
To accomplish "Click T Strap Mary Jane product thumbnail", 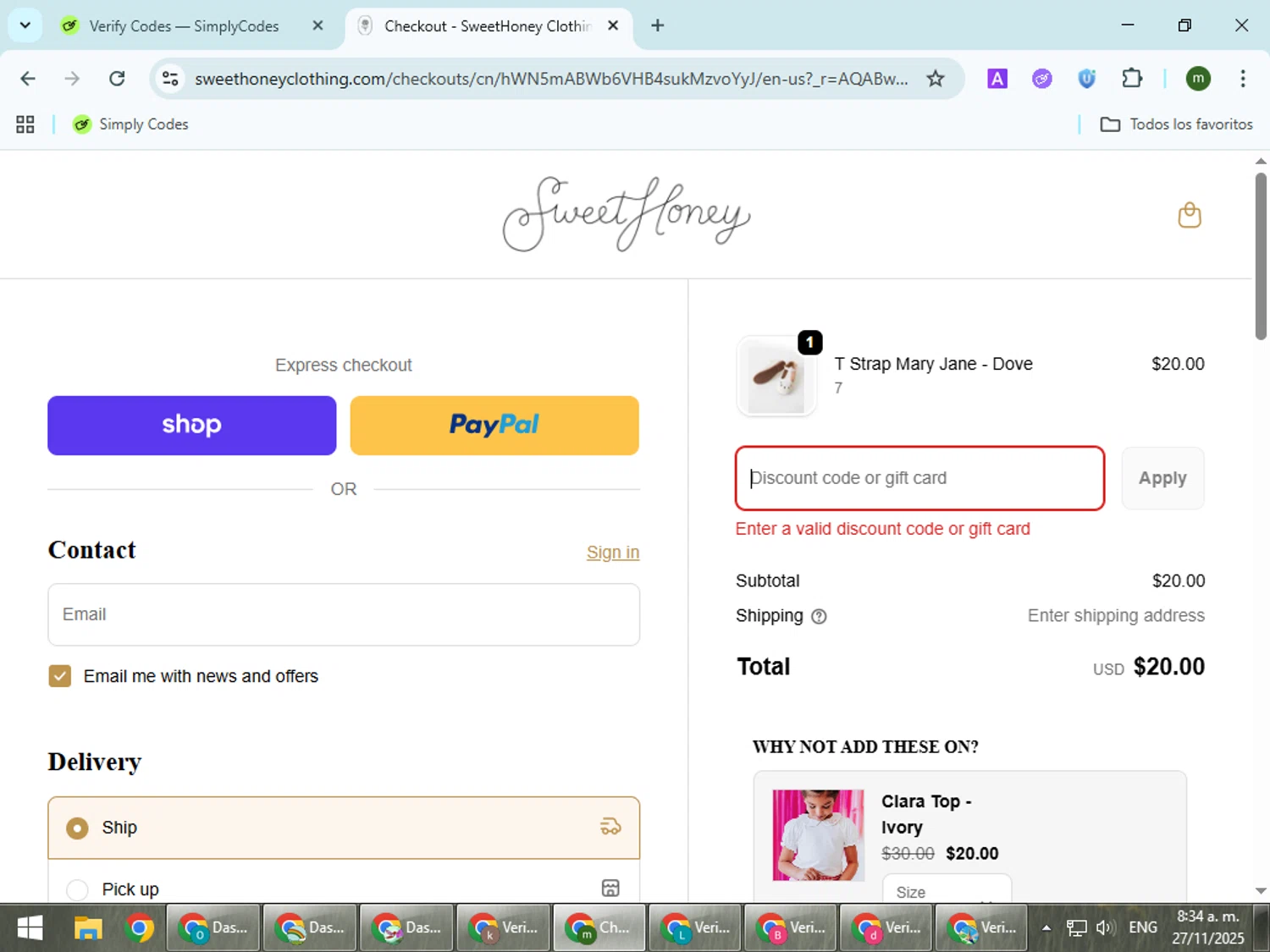I will click(x=776, y=376).
